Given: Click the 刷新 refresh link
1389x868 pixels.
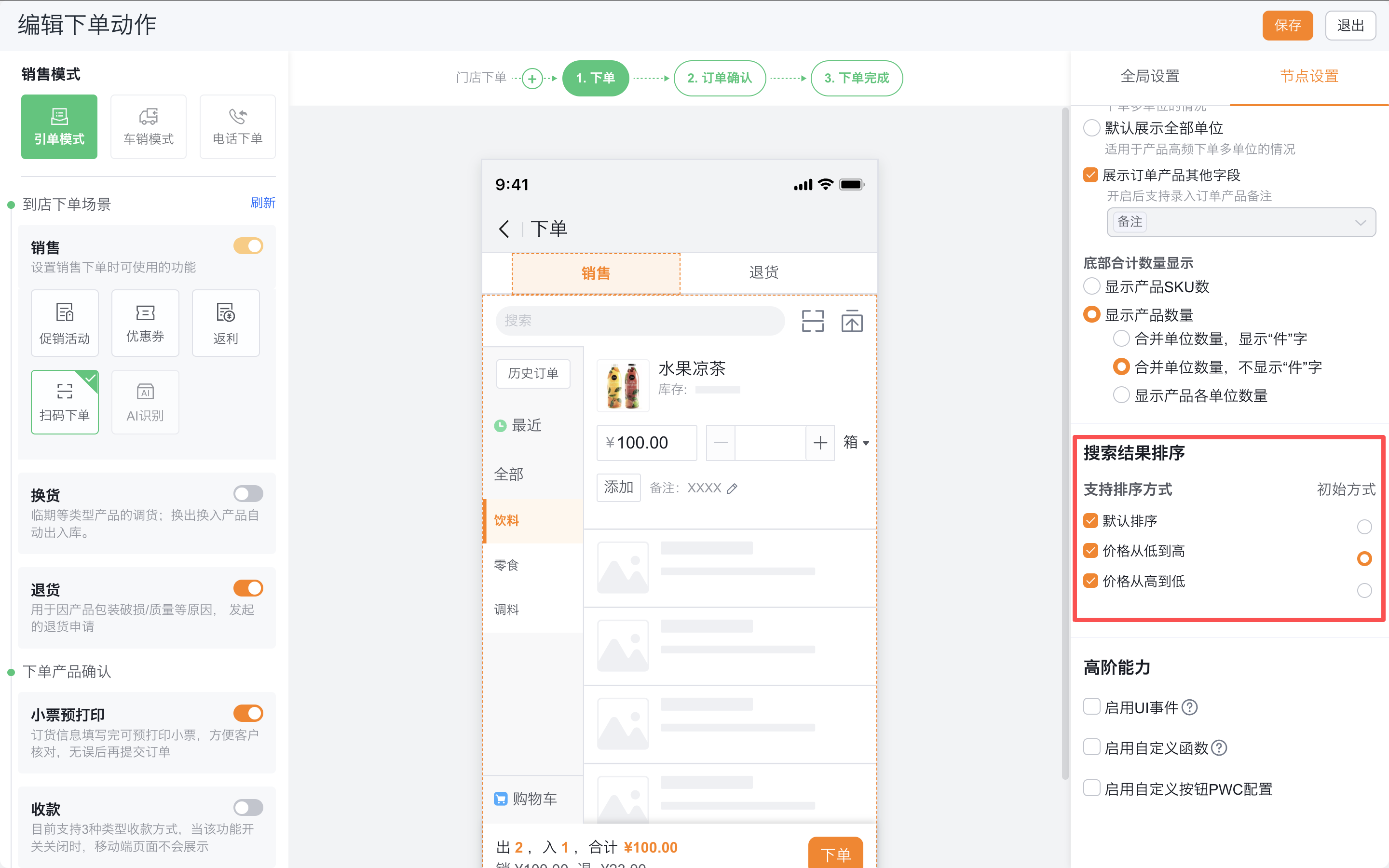Looking at the screenshot, I should [263, 203].
